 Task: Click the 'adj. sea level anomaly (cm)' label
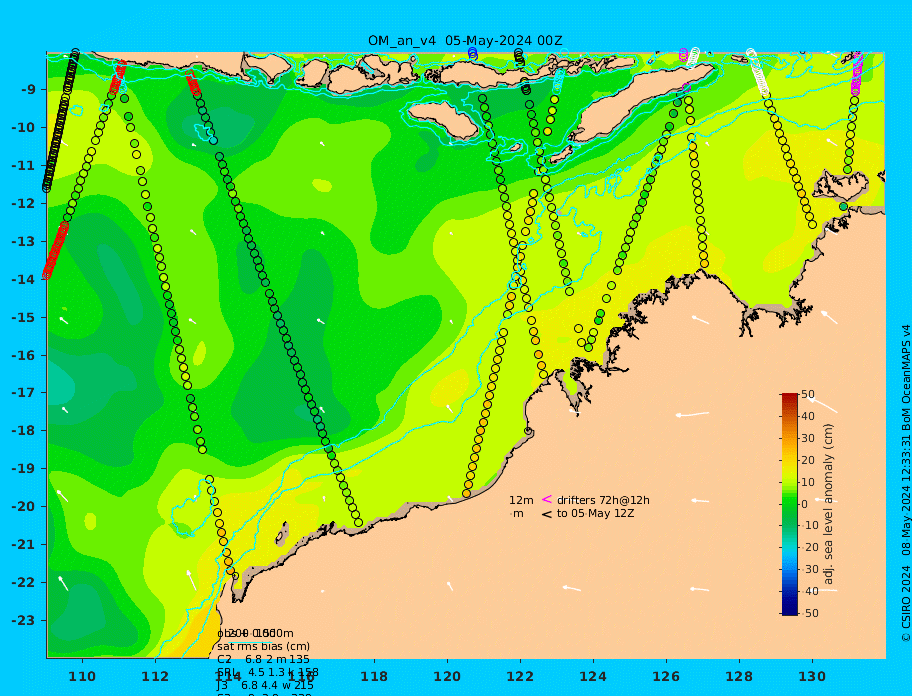829,504
